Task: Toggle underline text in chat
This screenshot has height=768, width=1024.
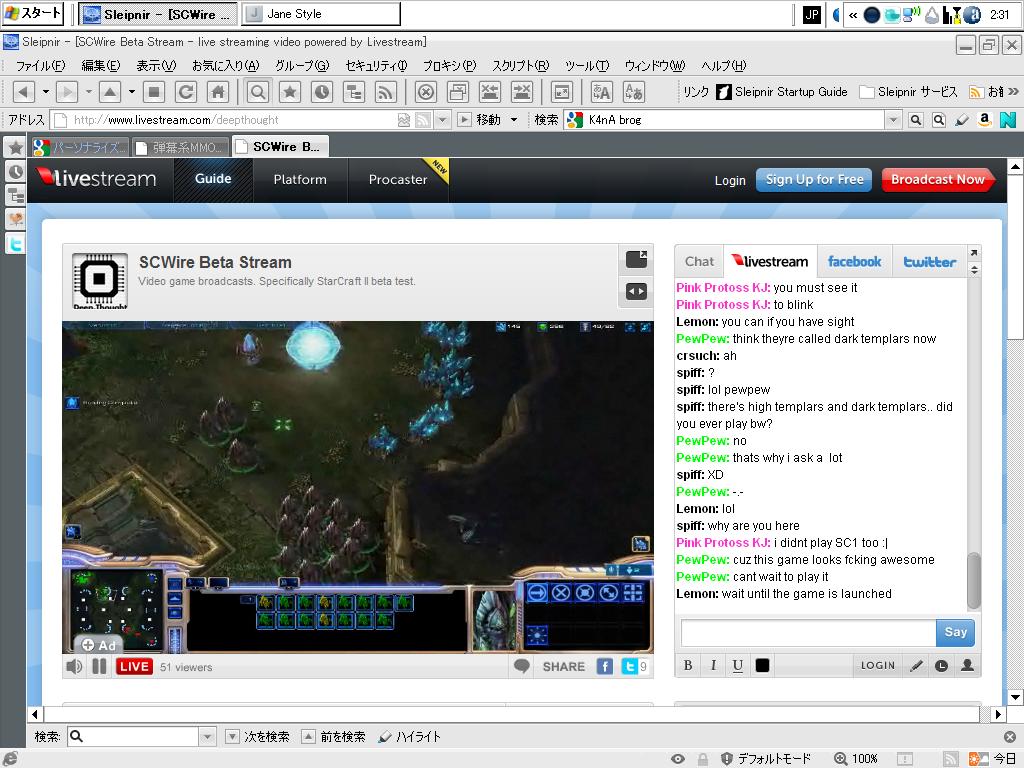Action: click(737, 665)
